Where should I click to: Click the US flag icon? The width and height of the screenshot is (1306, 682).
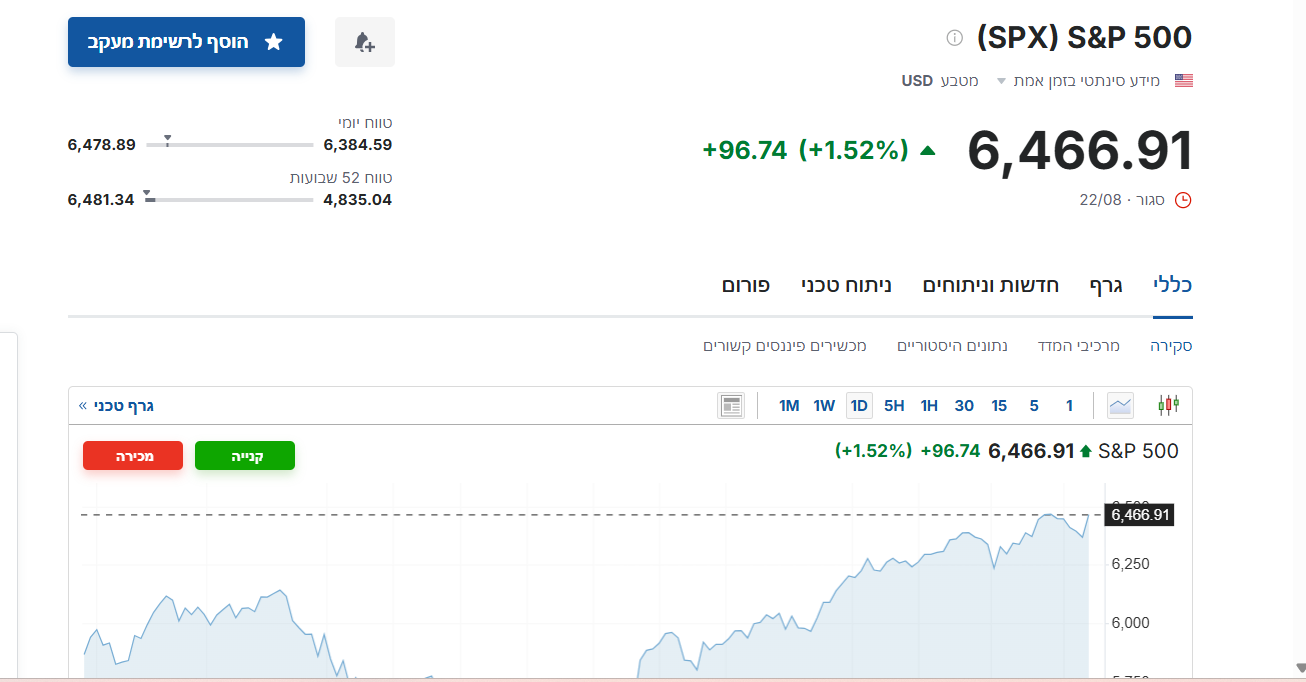(1183, 80)
